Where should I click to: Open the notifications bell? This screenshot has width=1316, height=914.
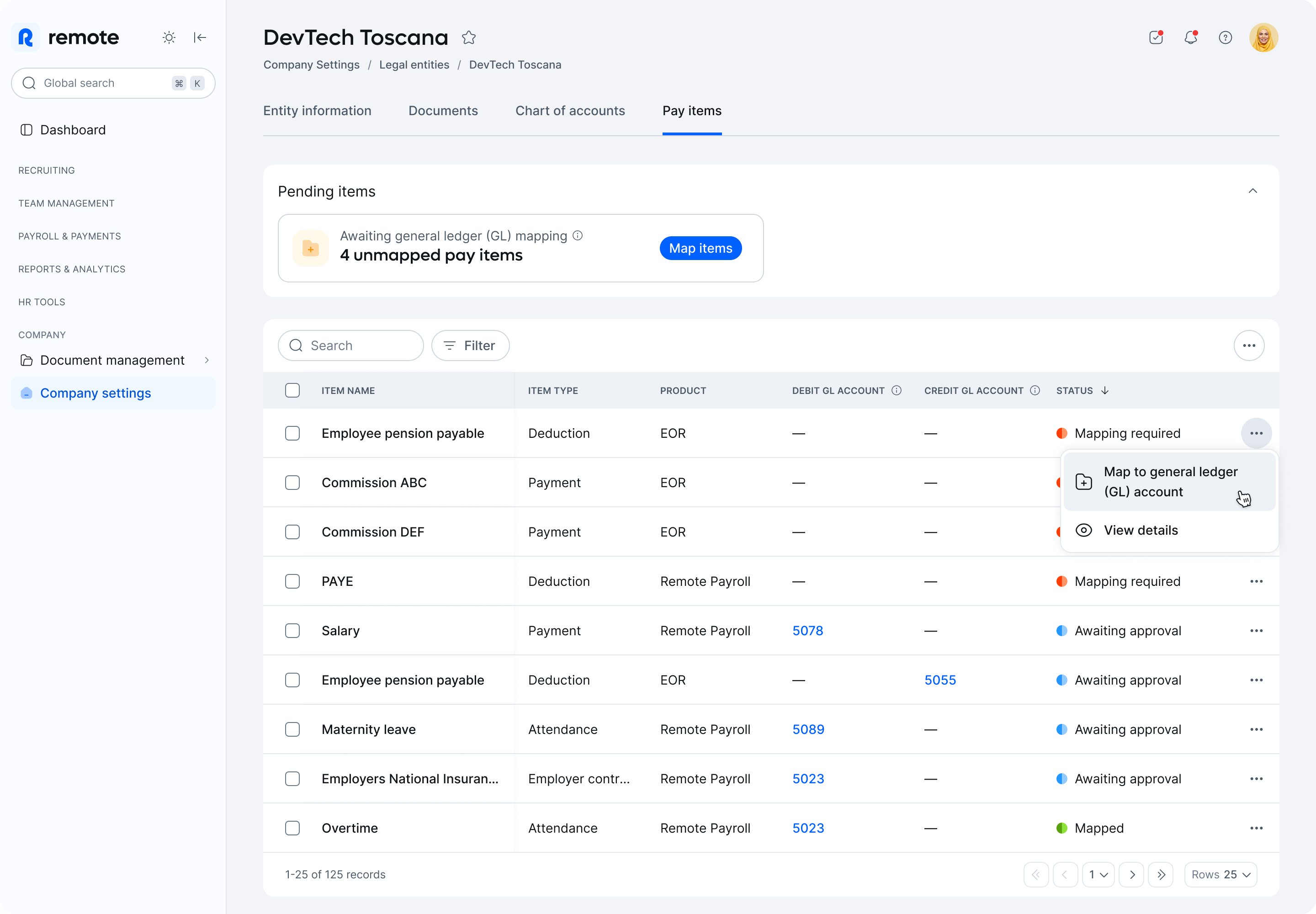click(1191, 38)
